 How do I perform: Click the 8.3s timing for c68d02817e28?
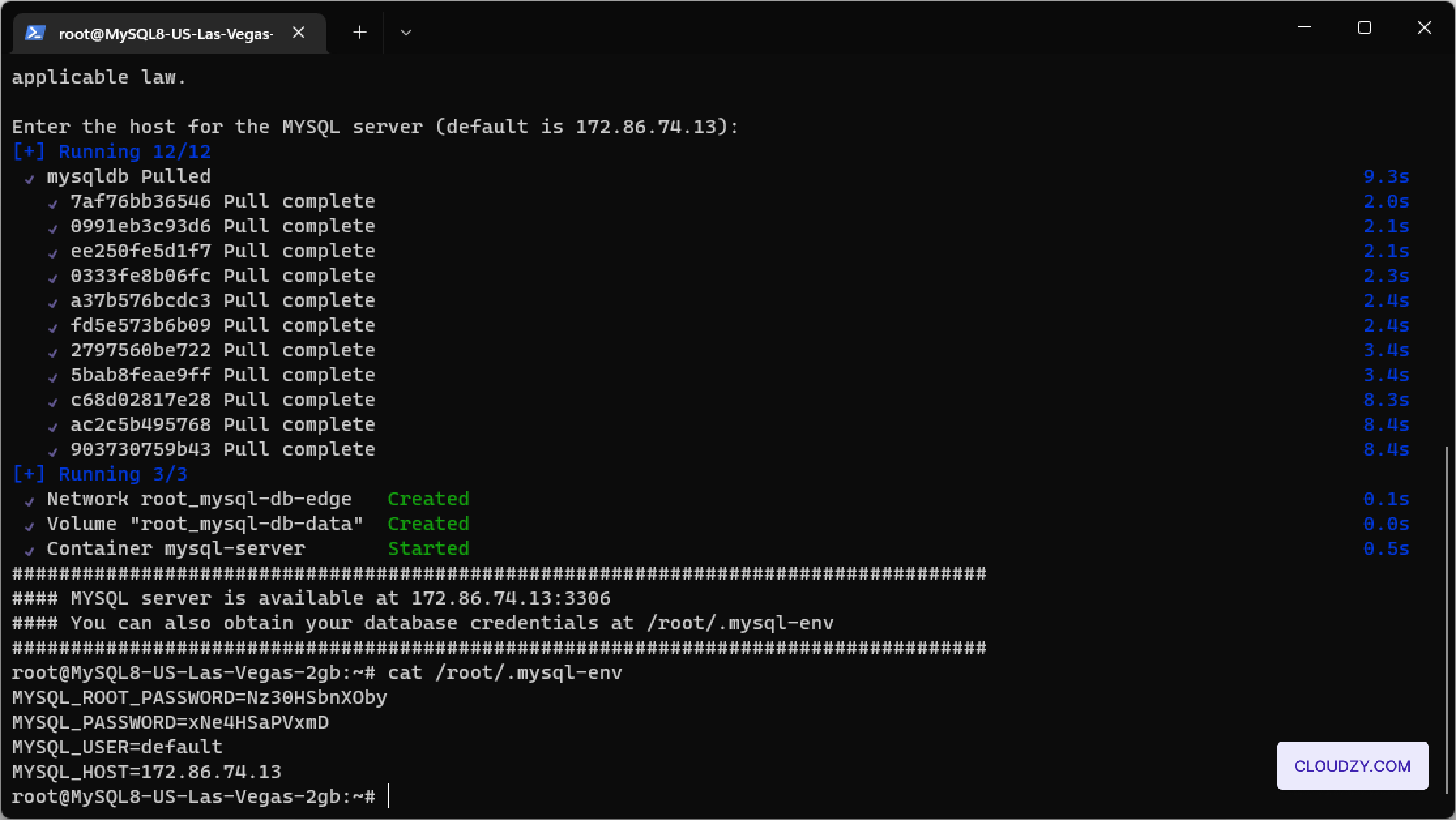(x=1386, y=400)
